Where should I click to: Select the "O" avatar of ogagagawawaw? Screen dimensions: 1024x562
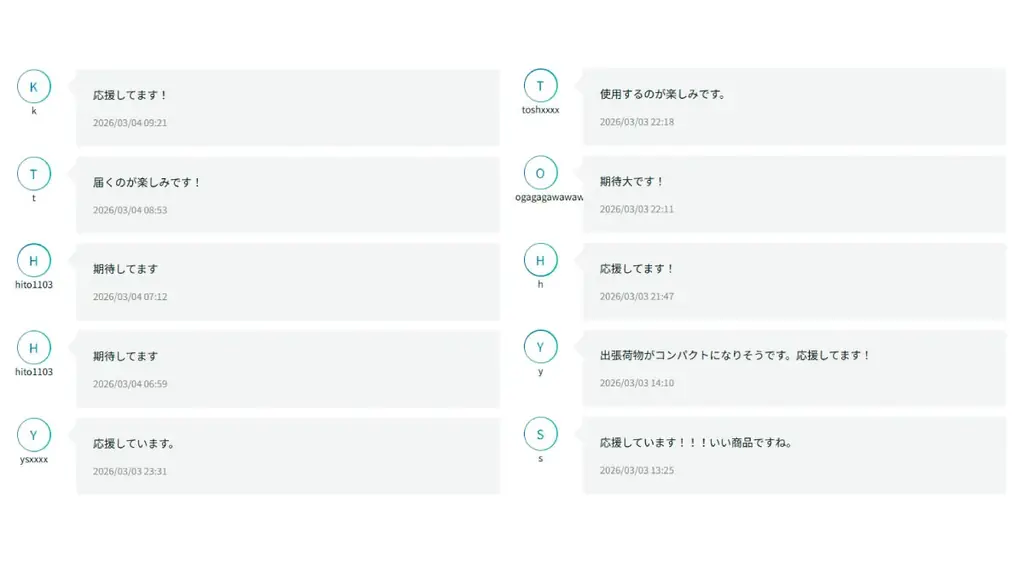click(x=540, y=173)
